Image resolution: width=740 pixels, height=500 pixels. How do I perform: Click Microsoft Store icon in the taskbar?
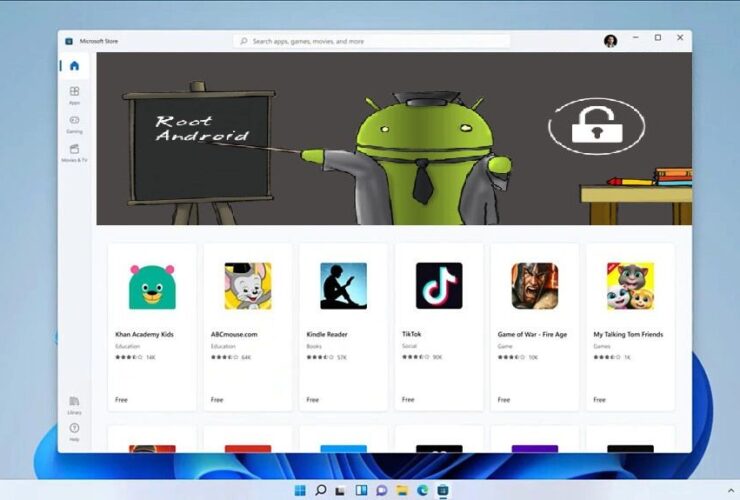(443, 490)
